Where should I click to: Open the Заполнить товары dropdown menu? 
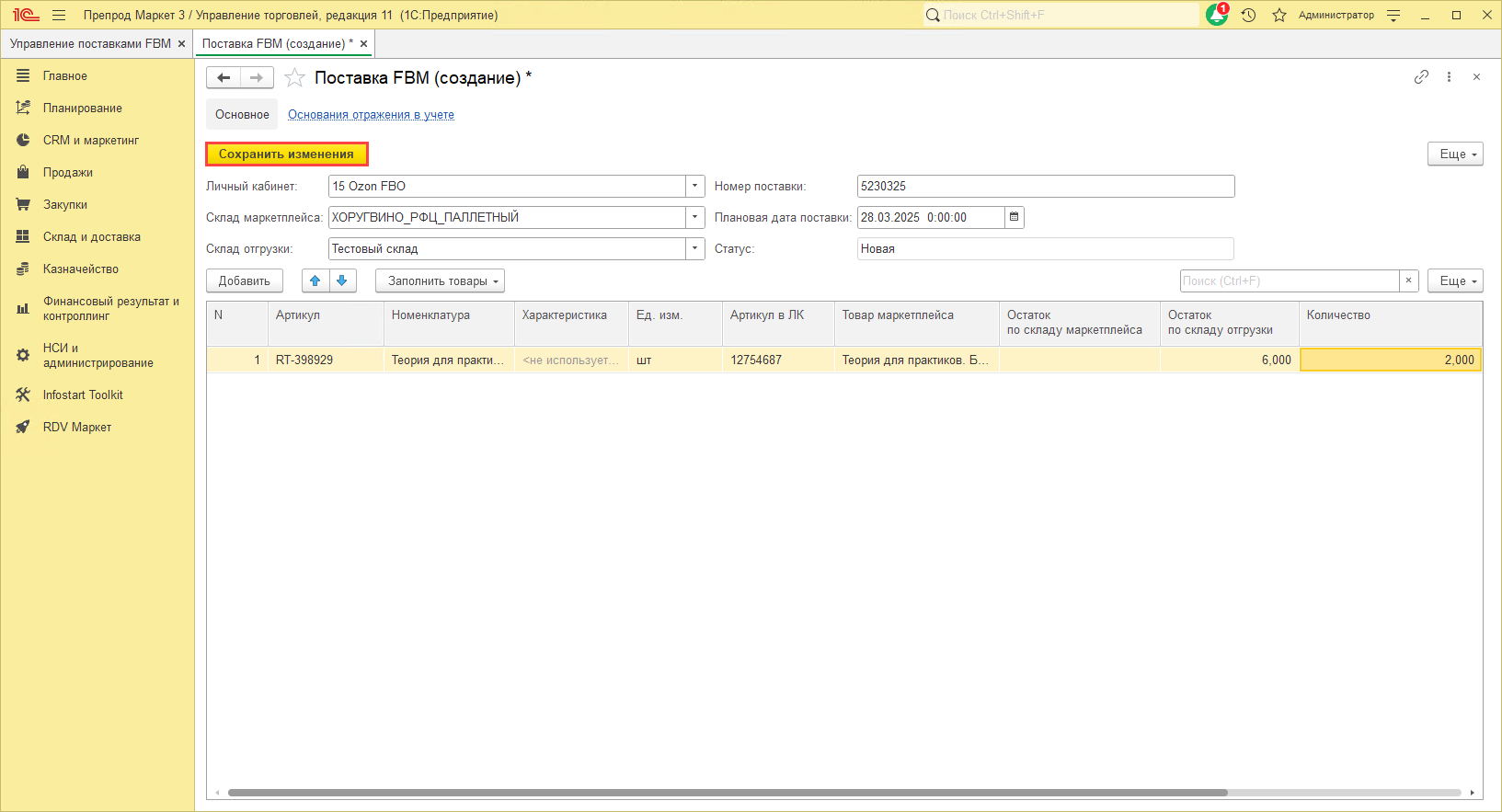(x=440, y=280)
